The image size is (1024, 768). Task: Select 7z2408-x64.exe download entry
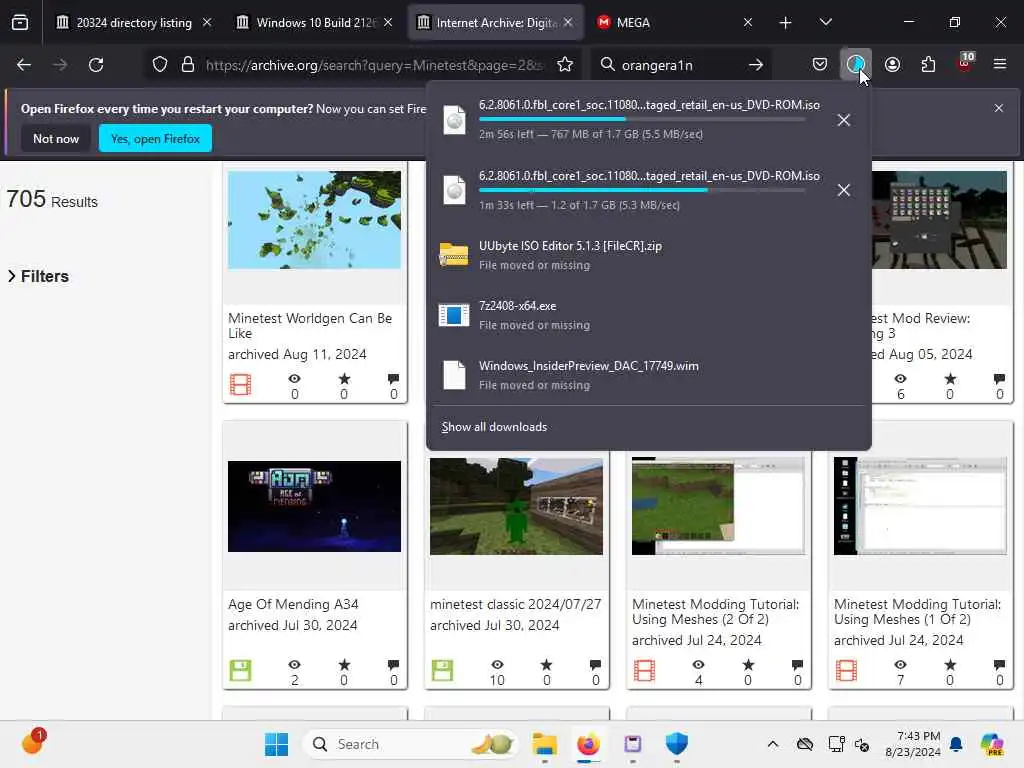(648, 315)
